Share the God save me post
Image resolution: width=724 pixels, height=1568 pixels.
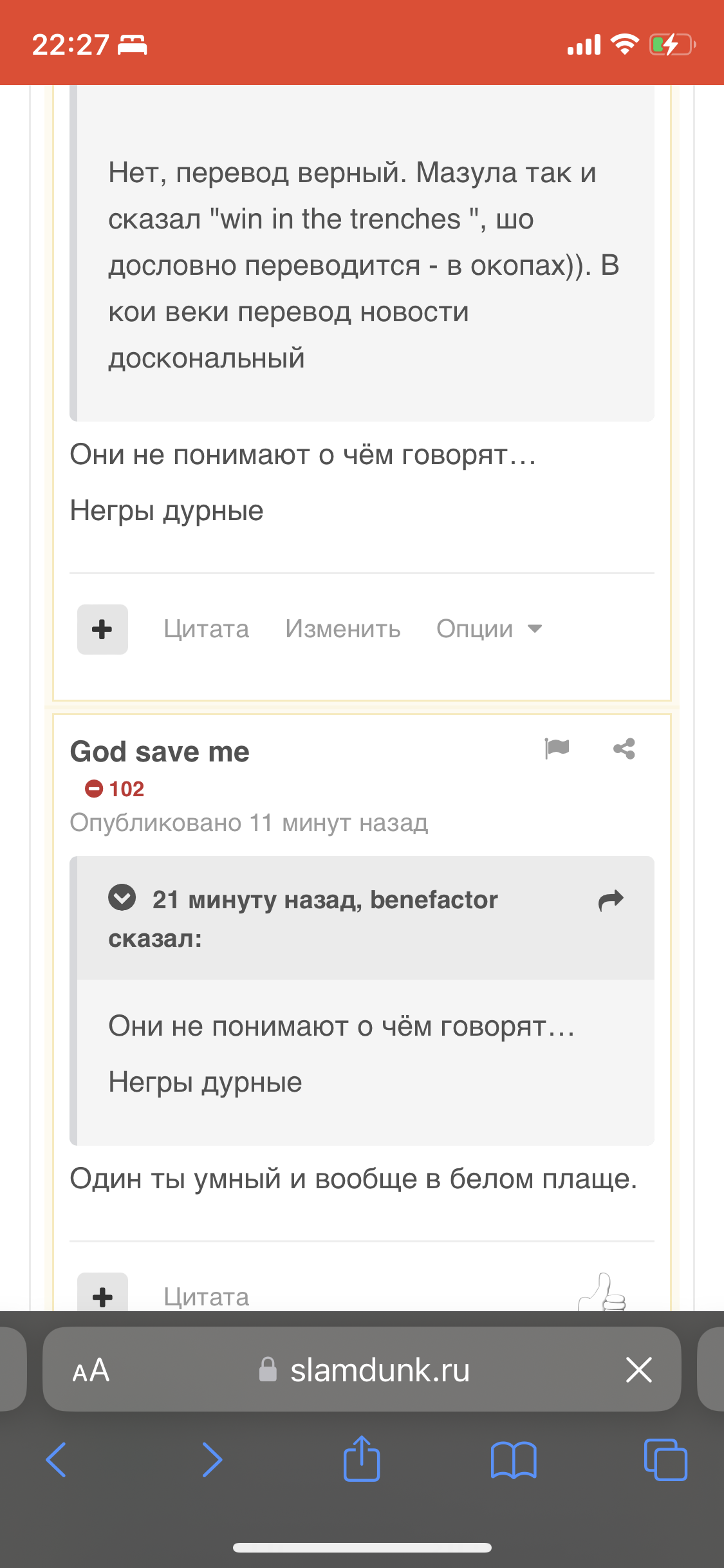coord(624,749)
